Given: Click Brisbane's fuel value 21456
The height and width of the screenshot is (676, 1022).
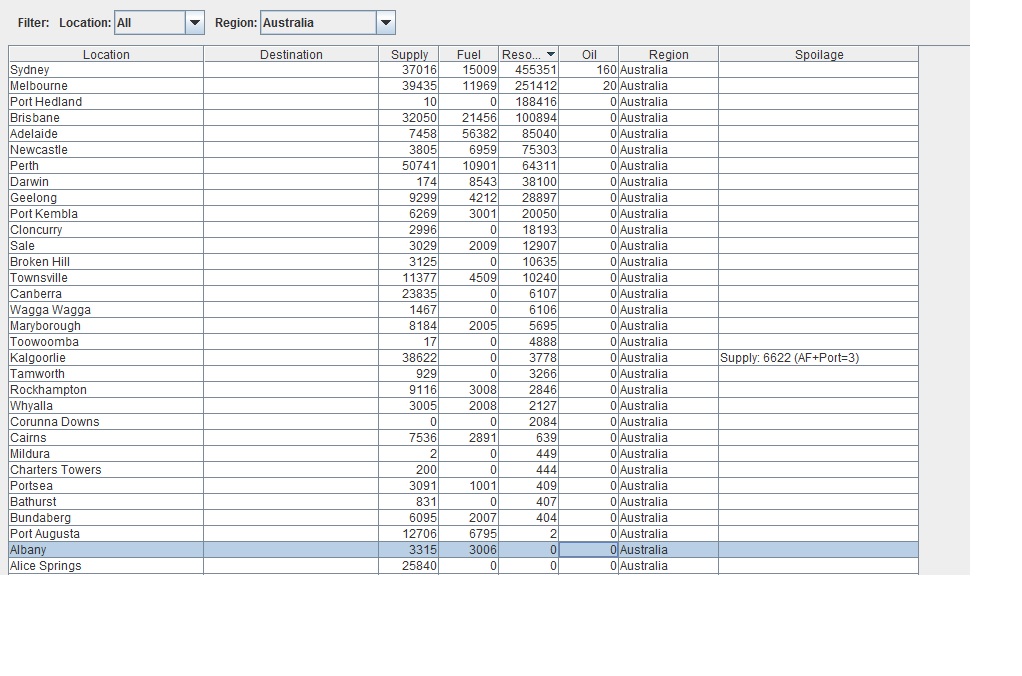Looking at the screenshot, I should point(479,118).
